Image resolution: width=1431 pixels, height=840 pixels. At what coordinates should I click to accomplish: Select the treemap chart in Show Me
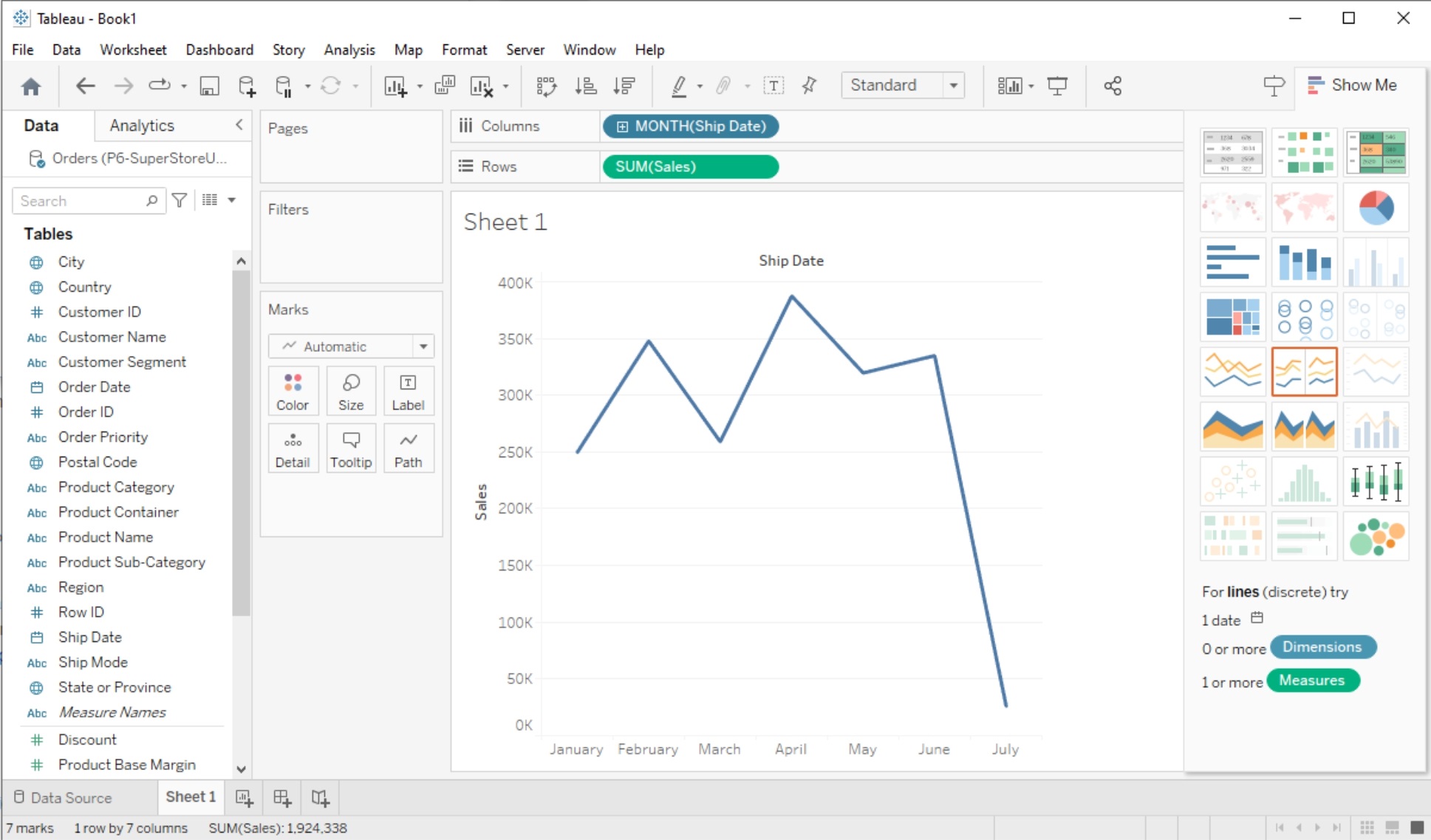[1232, 317]
